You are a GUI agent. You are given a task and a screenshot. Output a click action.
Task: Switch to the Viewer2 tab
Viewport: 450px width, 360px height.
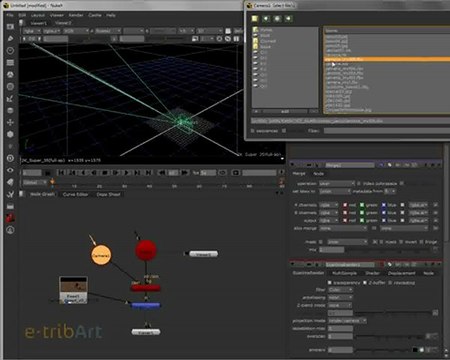coord(63,23)
